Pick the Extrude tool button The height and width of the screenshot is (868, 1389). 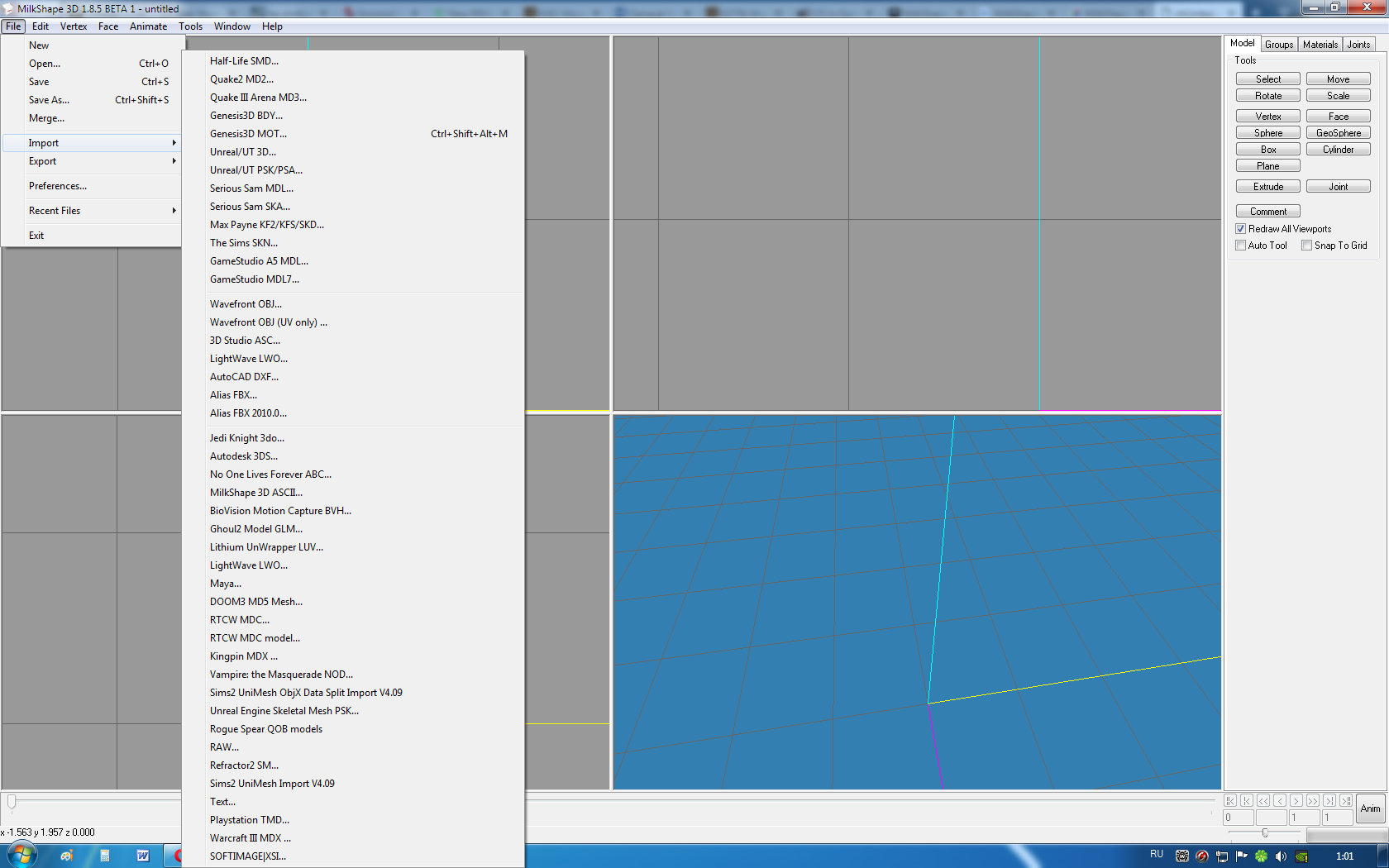[x=1267, y=187]
